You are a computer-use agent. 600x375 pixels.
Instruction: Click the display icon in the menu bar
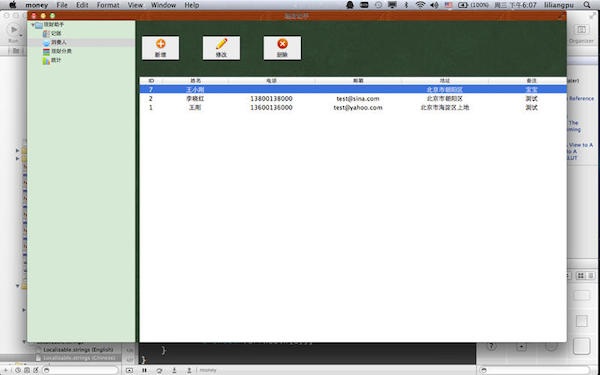tap(392, 5)
